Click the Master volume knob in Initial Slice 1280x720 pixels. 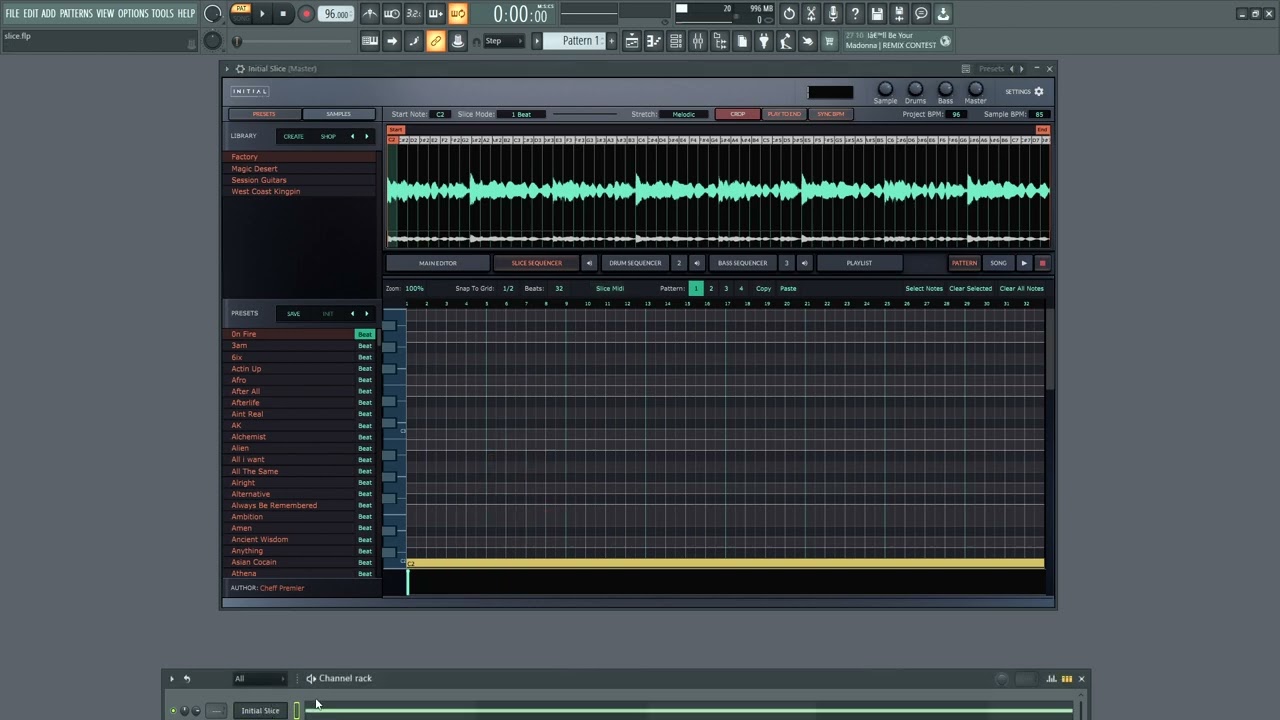(x=975, y=89)
